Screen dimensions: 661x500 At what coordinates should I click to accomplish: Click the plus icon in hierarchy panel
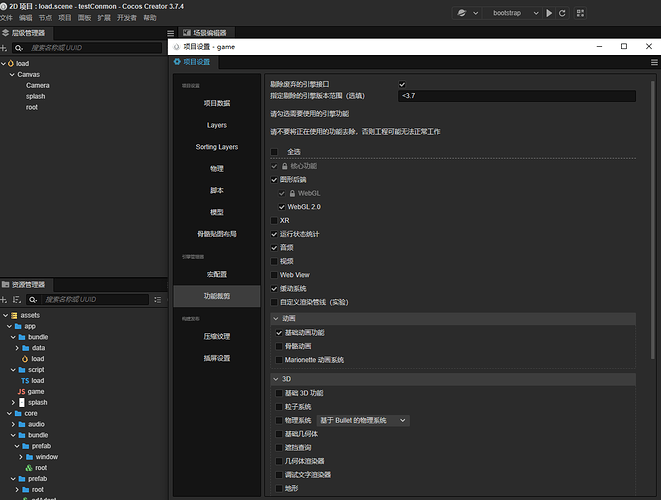pos(4,48)
